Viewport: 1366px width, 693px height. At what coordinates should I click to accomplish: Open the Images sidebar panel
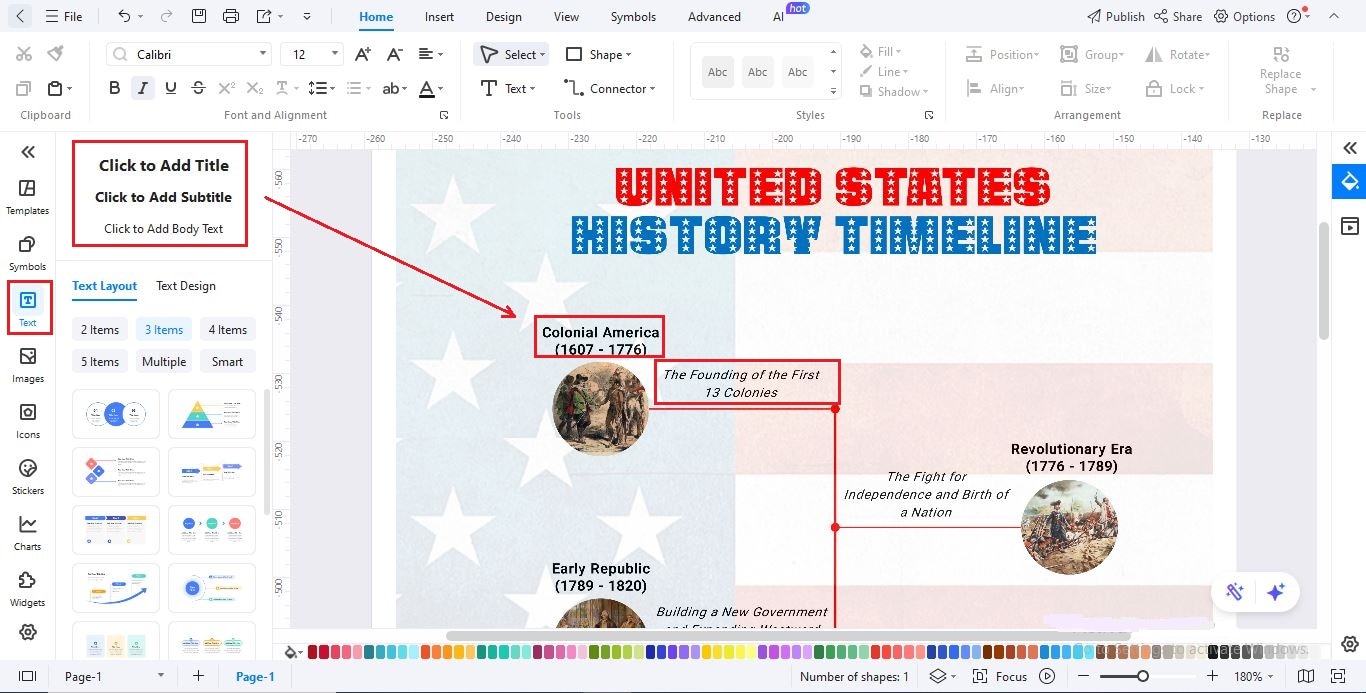click(27, 365)
